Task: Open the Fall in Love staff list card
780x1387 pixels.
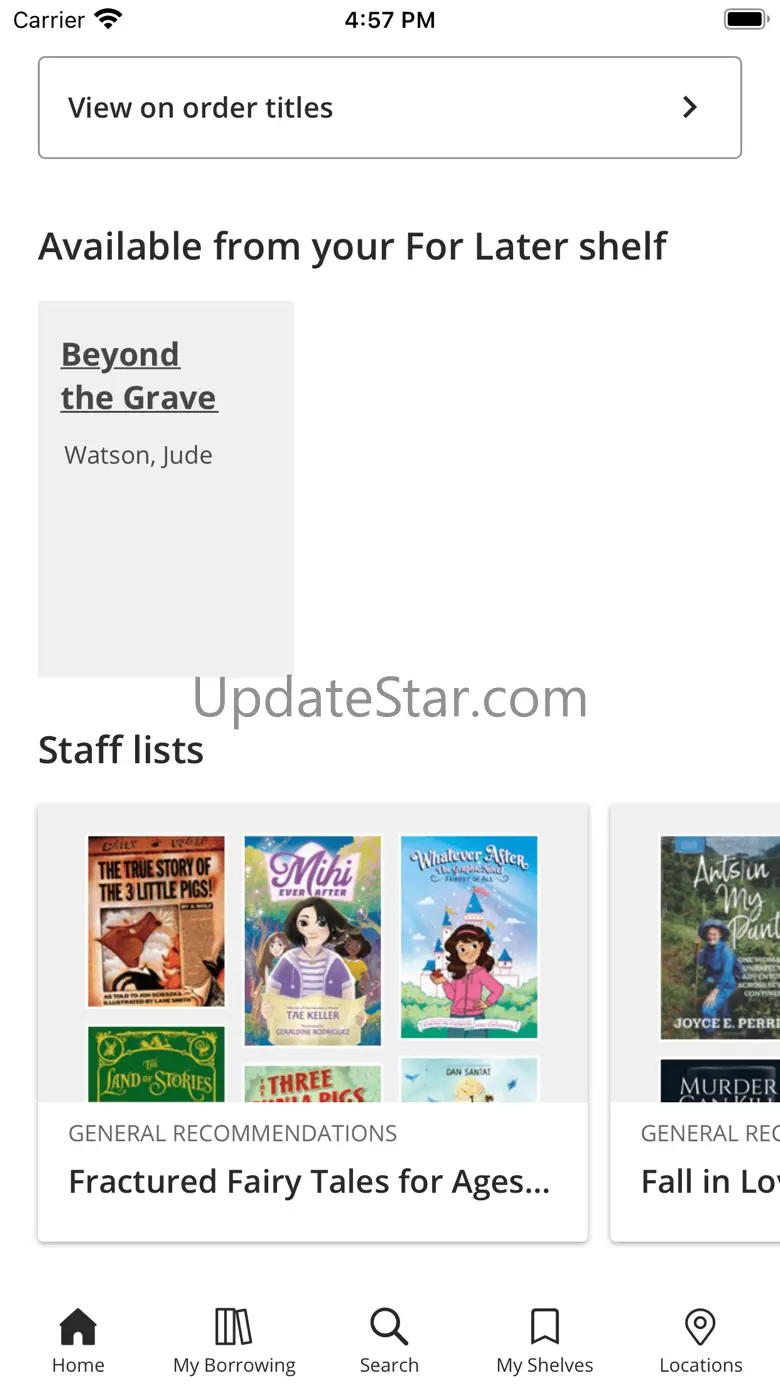Action: [695, 1023]
